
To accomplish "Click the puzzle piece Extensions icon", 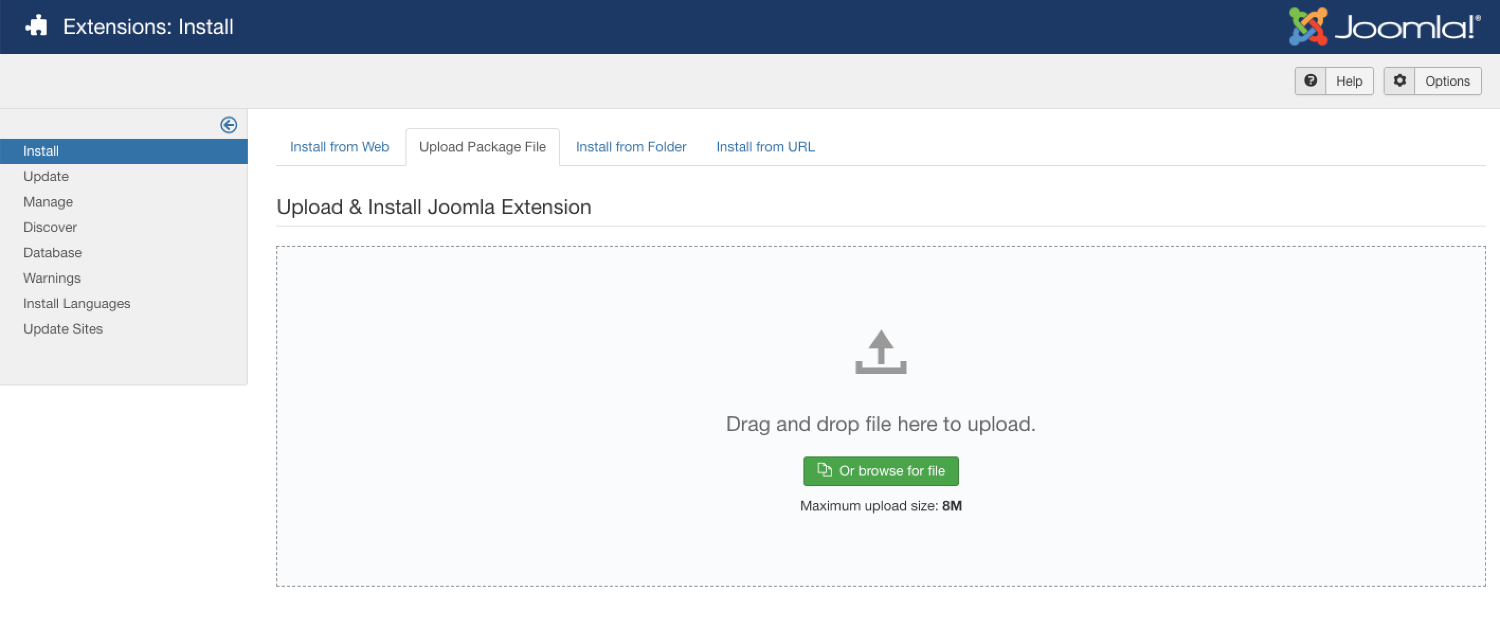I will 37,26.
